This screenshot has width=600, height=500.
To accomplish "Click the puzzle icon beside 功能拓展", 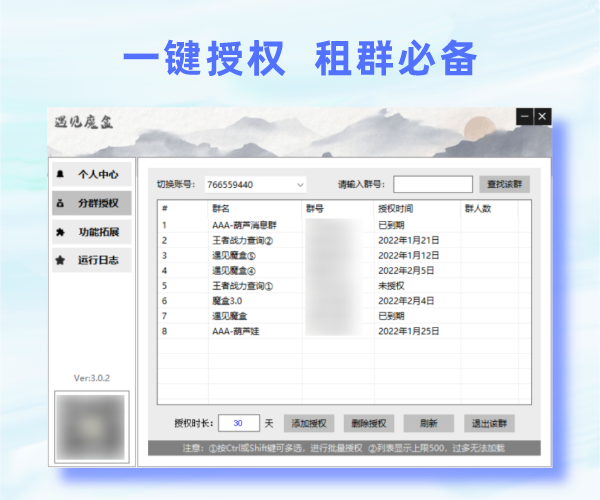I will coord(60,232).
